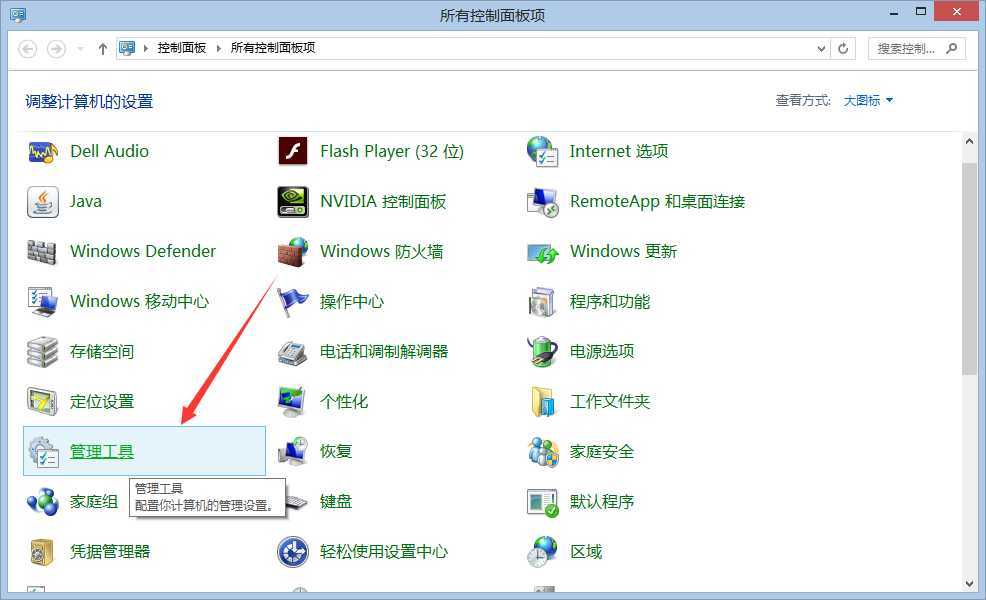Click the 凭据管理器 safe icon
The width and height of the screenshot is (986, 600).
(42, 552)
